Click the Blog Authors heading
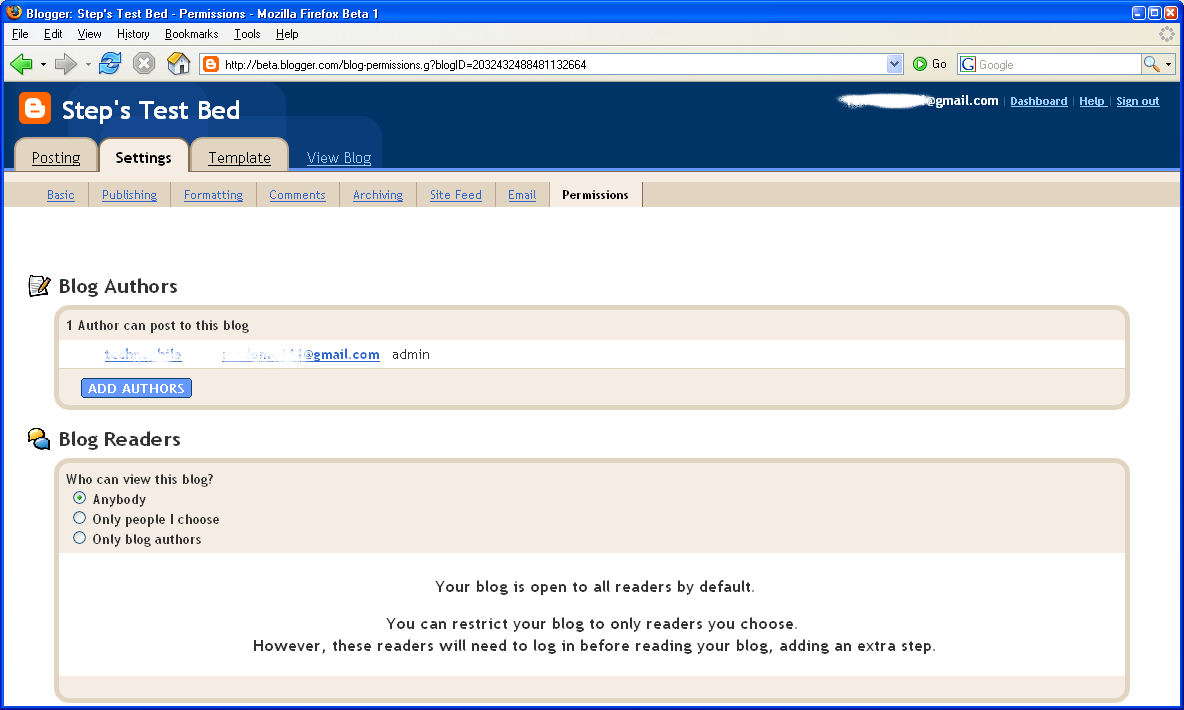The image size is (1184, 710). (x=118, y=286)
